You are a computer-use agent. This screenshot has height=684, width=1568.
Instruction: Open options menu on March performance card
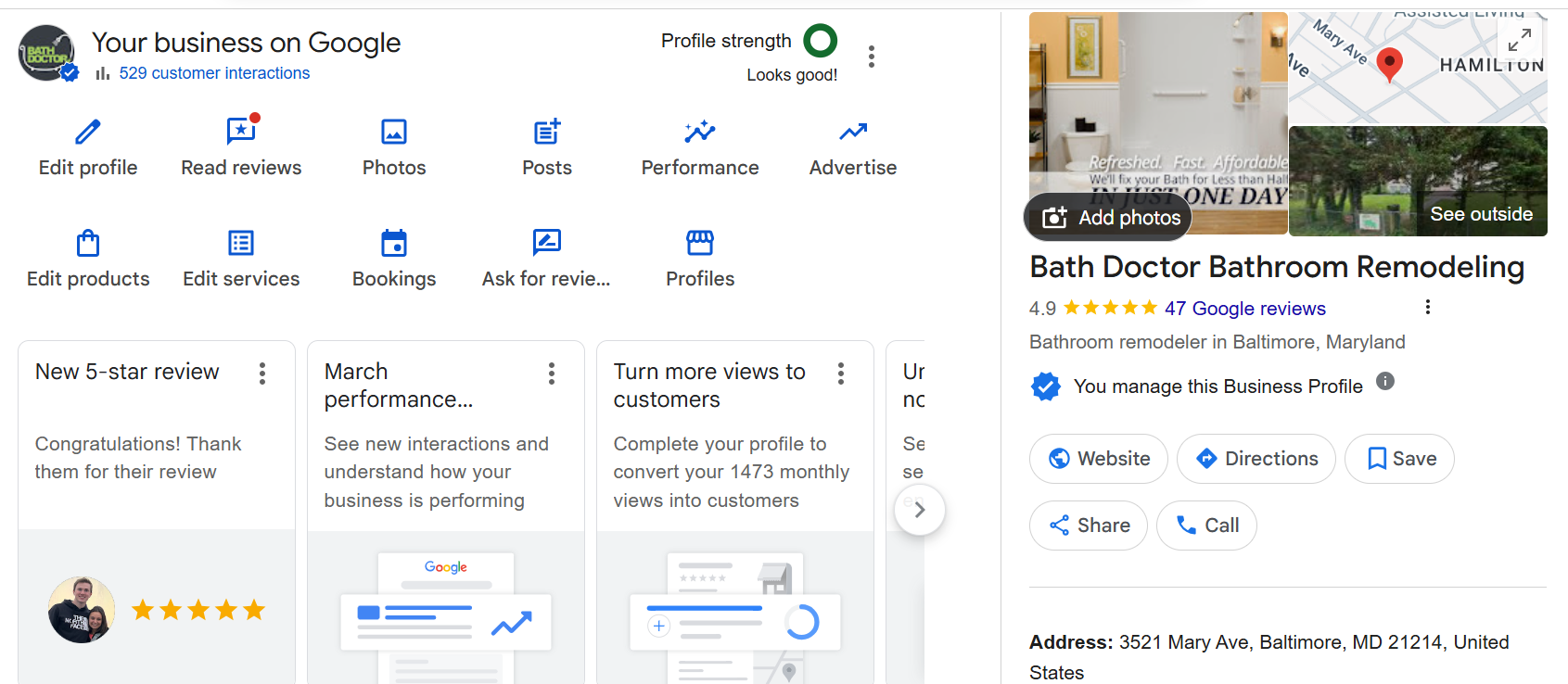click(x=552, y=374)
